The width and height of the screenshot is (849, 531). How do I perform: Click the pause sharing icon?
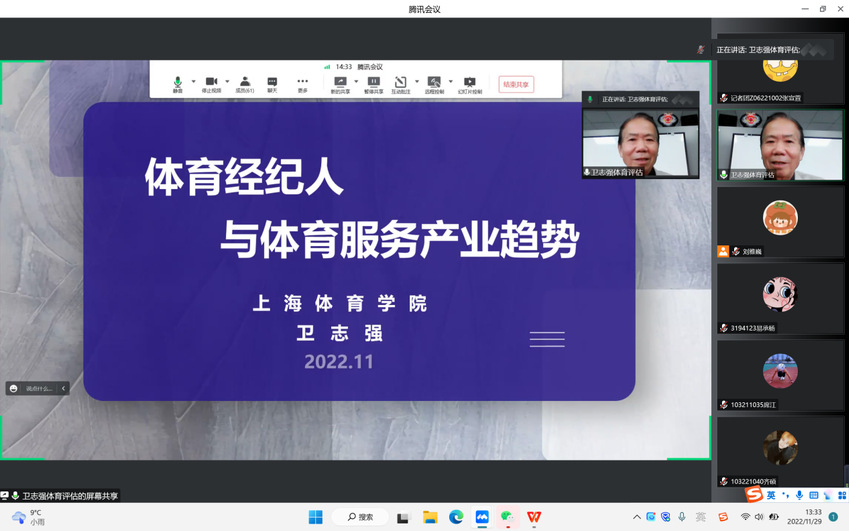373,83
